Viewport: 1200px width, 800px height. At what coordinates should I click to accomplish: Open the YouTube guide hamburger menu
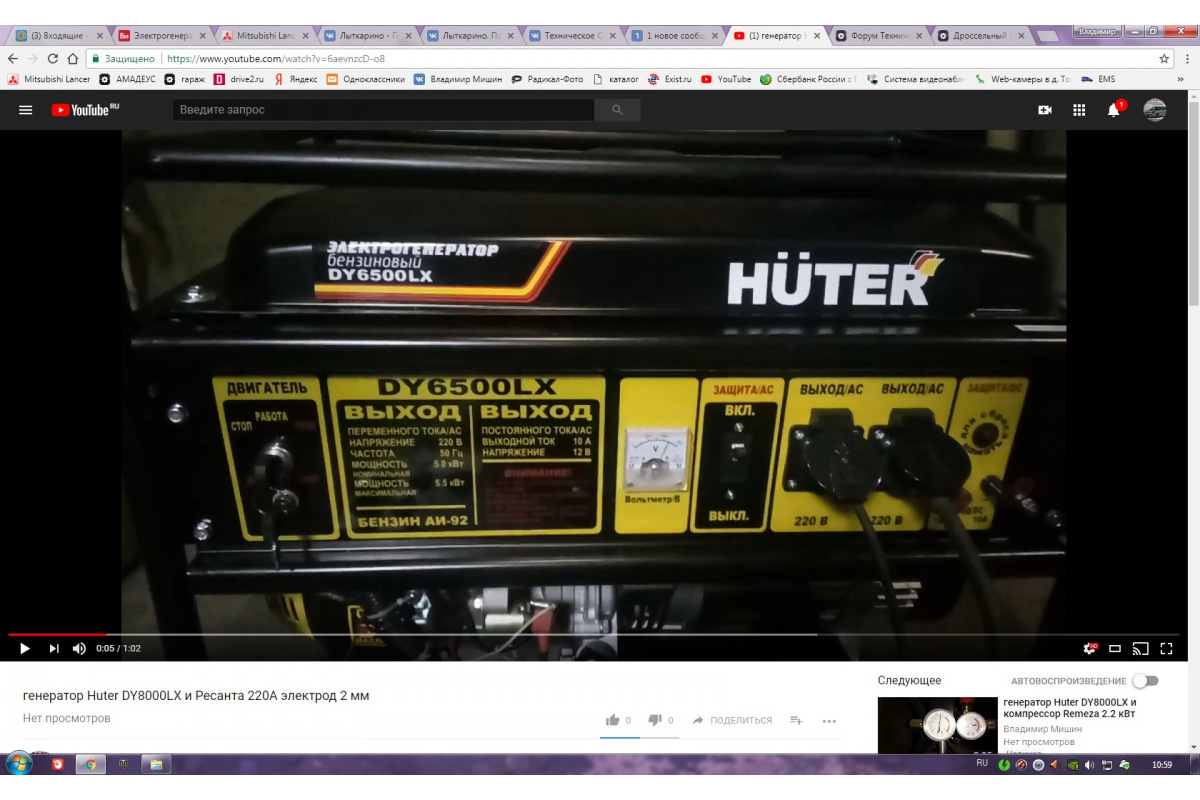pyautogui.click(x=26, y=110)
